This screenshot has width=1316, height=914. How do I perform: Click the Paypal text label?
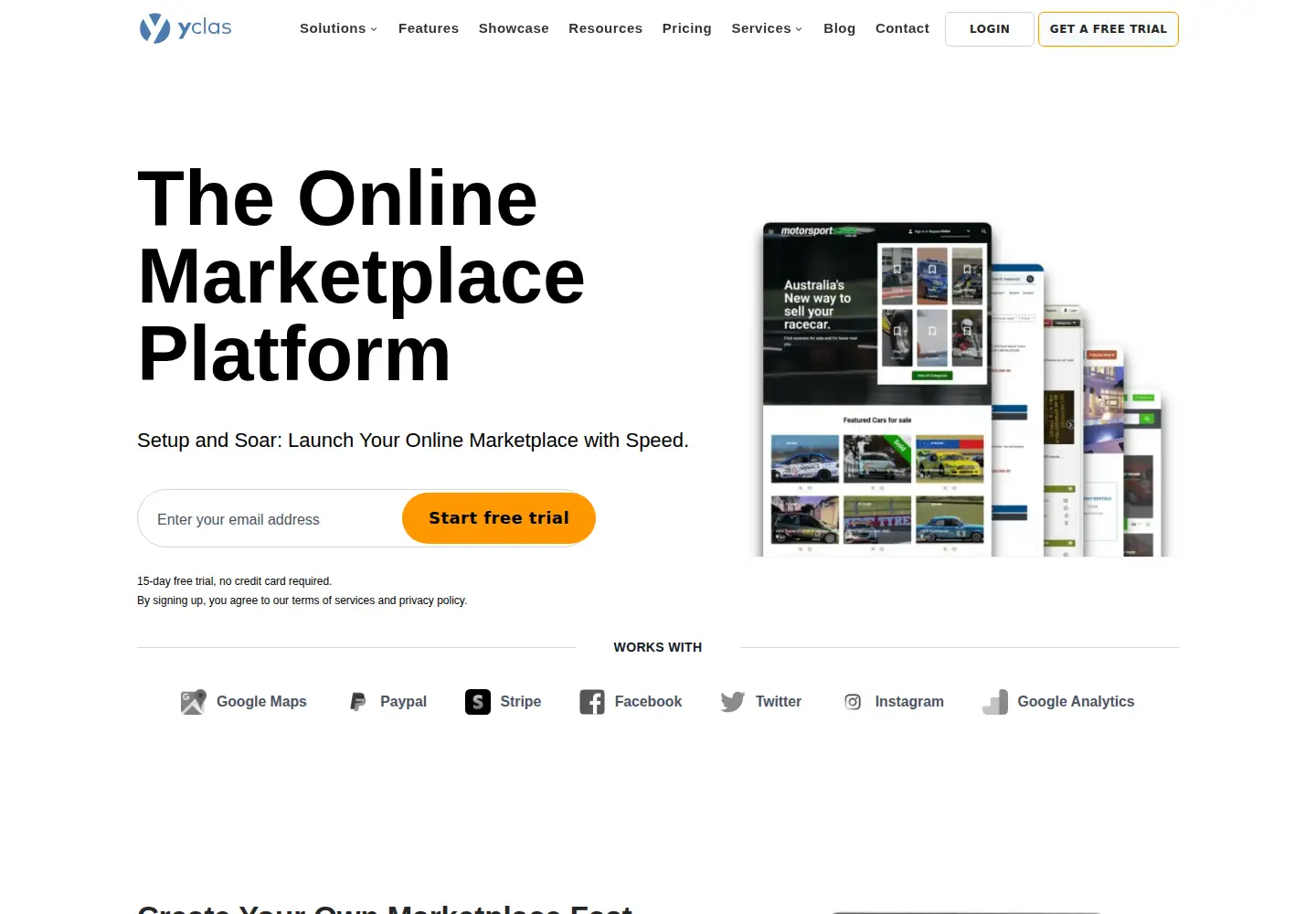pos(403,702)
